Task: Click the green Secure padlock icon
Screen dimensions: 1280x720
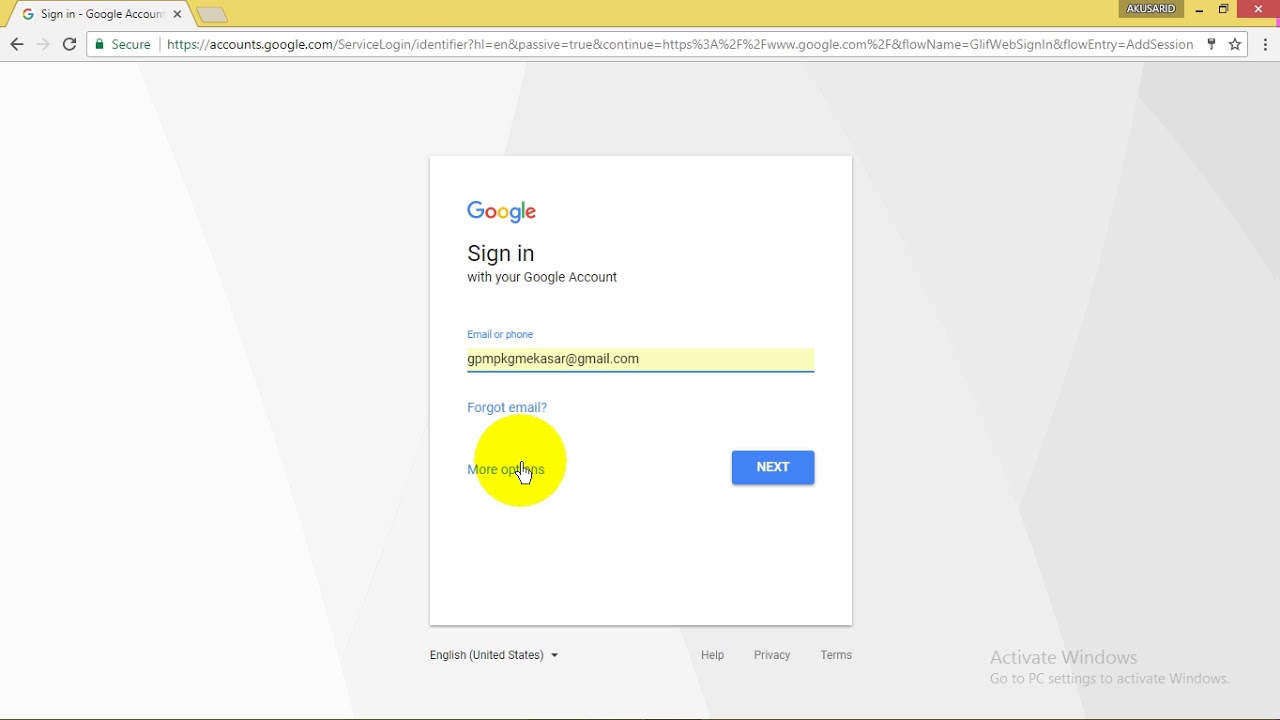Action: click(x=99, y=44)
